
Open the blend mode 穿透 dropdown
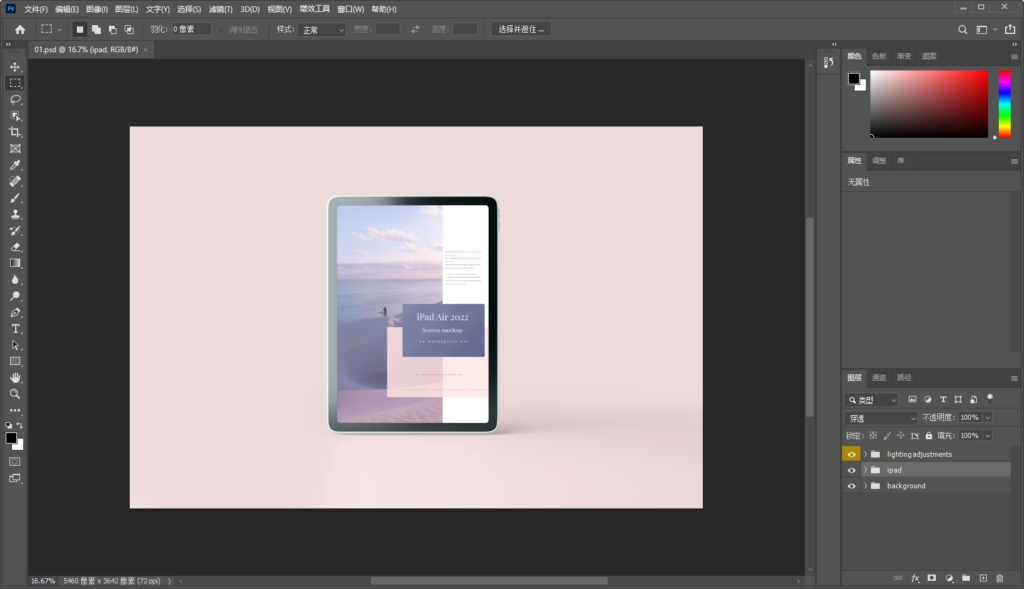(x=881, y=418)
